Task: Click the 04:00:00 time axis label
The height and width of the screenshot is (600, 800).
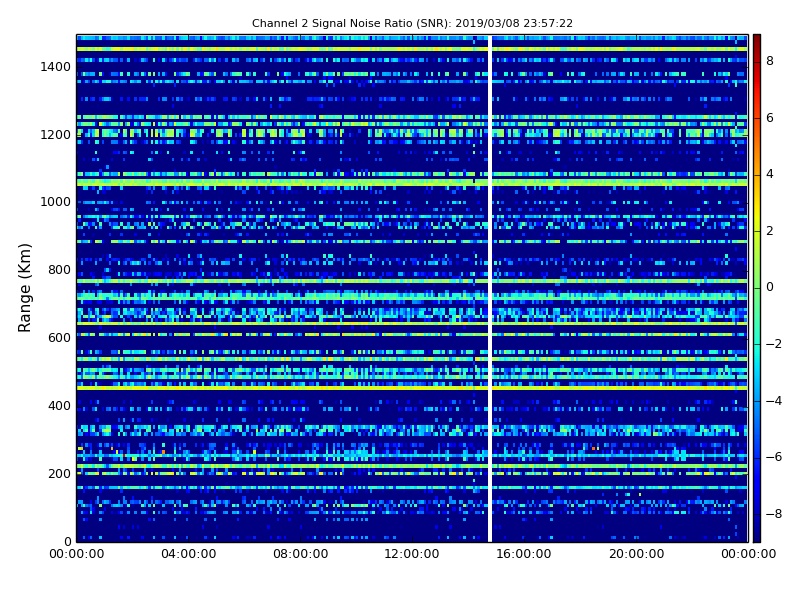Action: (x=189, y=554)
